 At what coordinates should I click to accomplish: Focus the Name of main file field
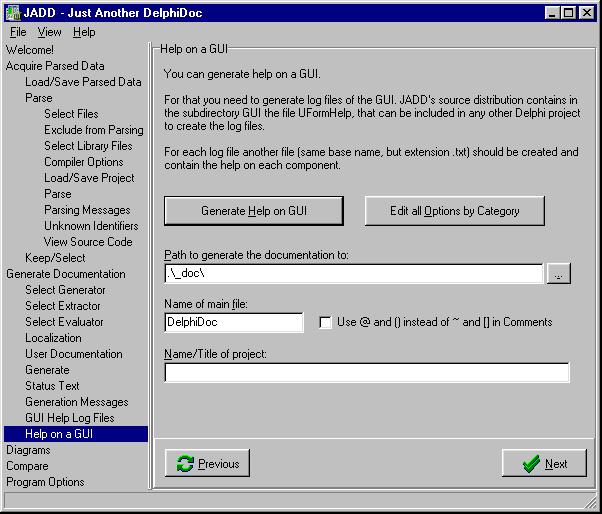click(234, 322)
